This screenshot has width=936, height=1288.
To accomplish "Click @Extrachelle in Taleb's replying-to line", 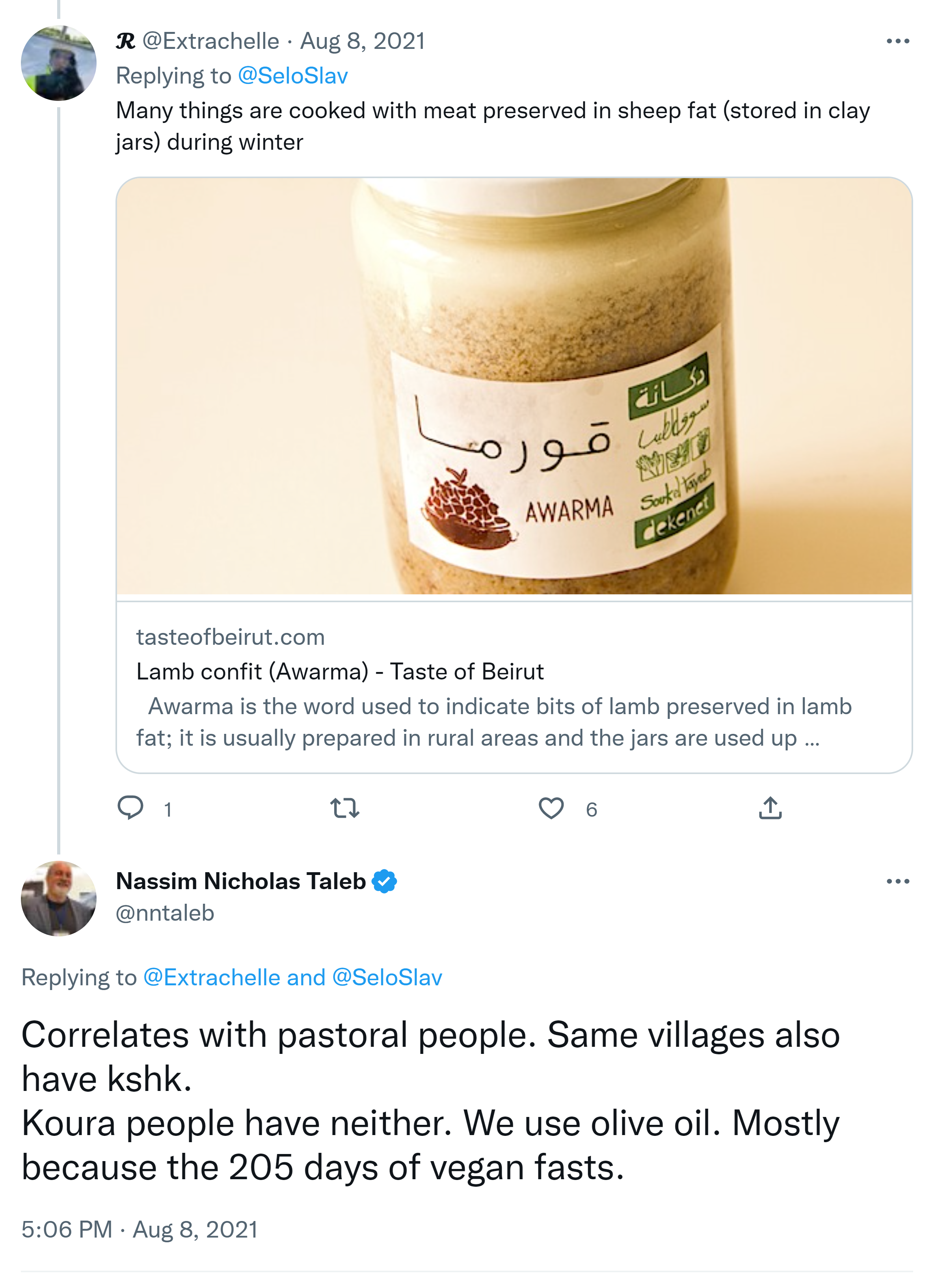I will (x=211, y=978).
